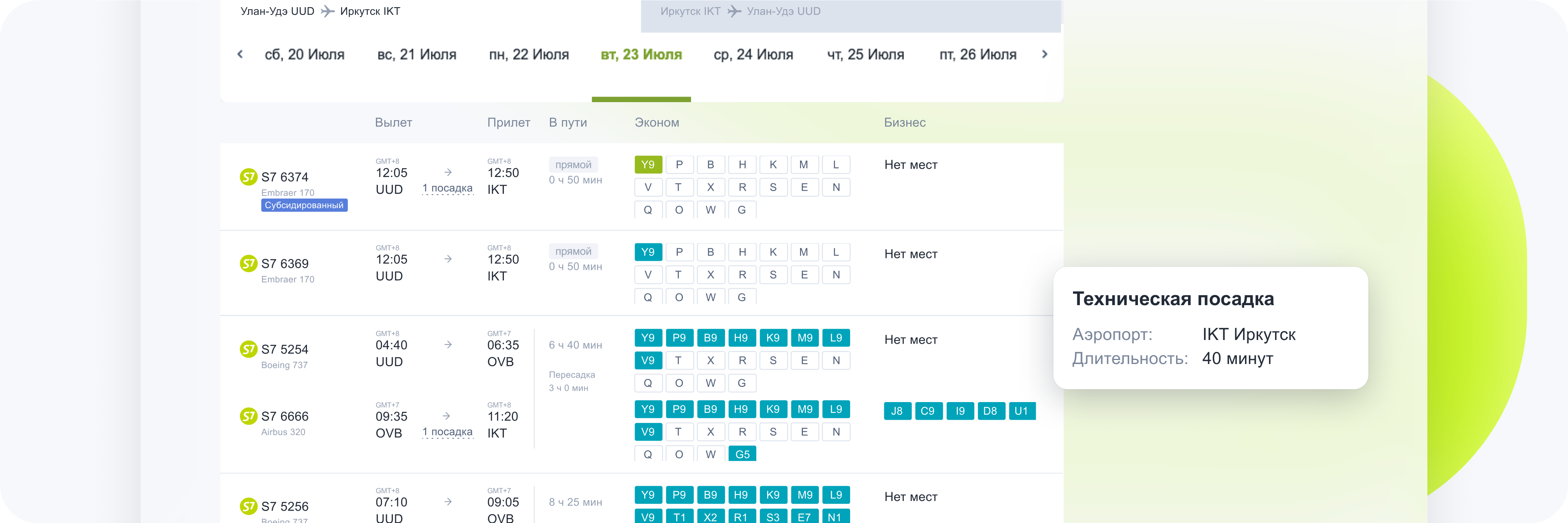Image resolution: width=1568 pixels, height=523 pixels.
Task: Select date tab ср, 24 Июля
Action: [753, 55]
